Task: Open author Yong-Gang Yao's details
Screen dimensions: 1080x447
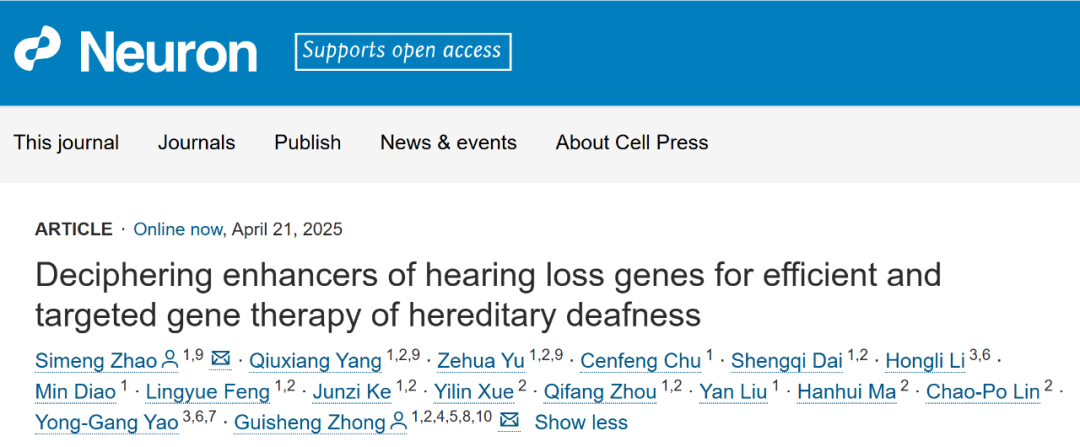Action: 107,422
